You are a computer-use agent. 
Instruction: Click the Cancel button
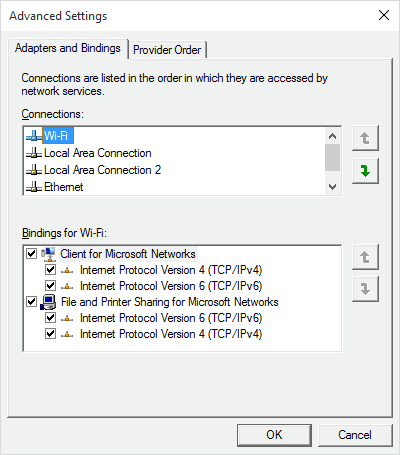[355, 435]
